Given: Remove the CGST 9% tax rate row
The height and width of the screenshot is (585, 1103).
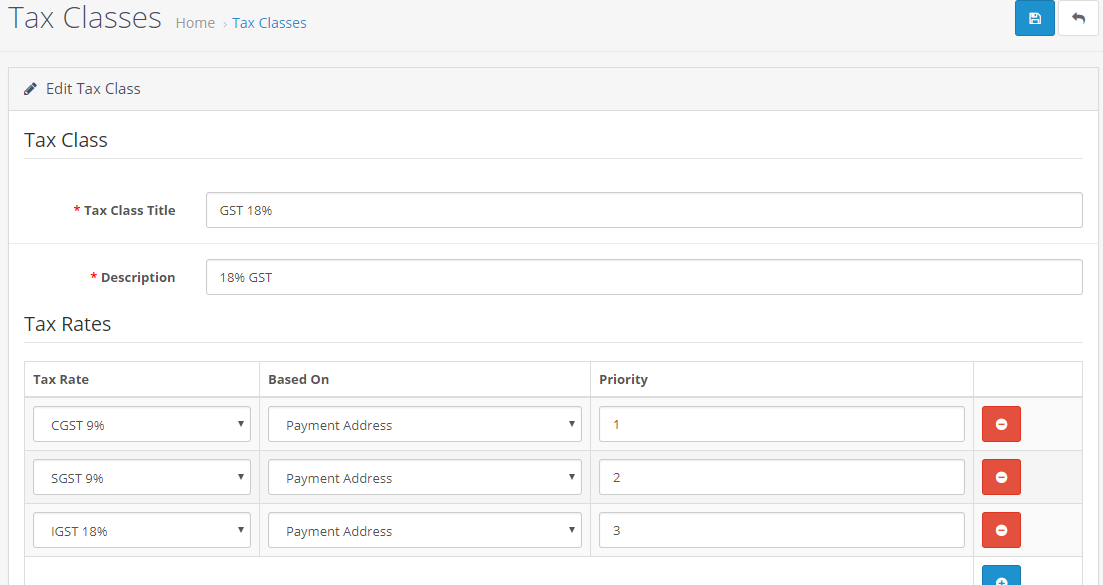Looking at the screenshot, I should 1001,424.
